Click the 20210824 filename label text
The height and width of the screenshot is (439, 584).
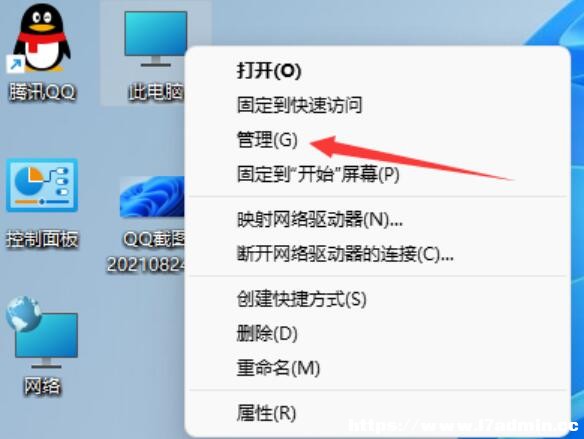pos(146,265)
